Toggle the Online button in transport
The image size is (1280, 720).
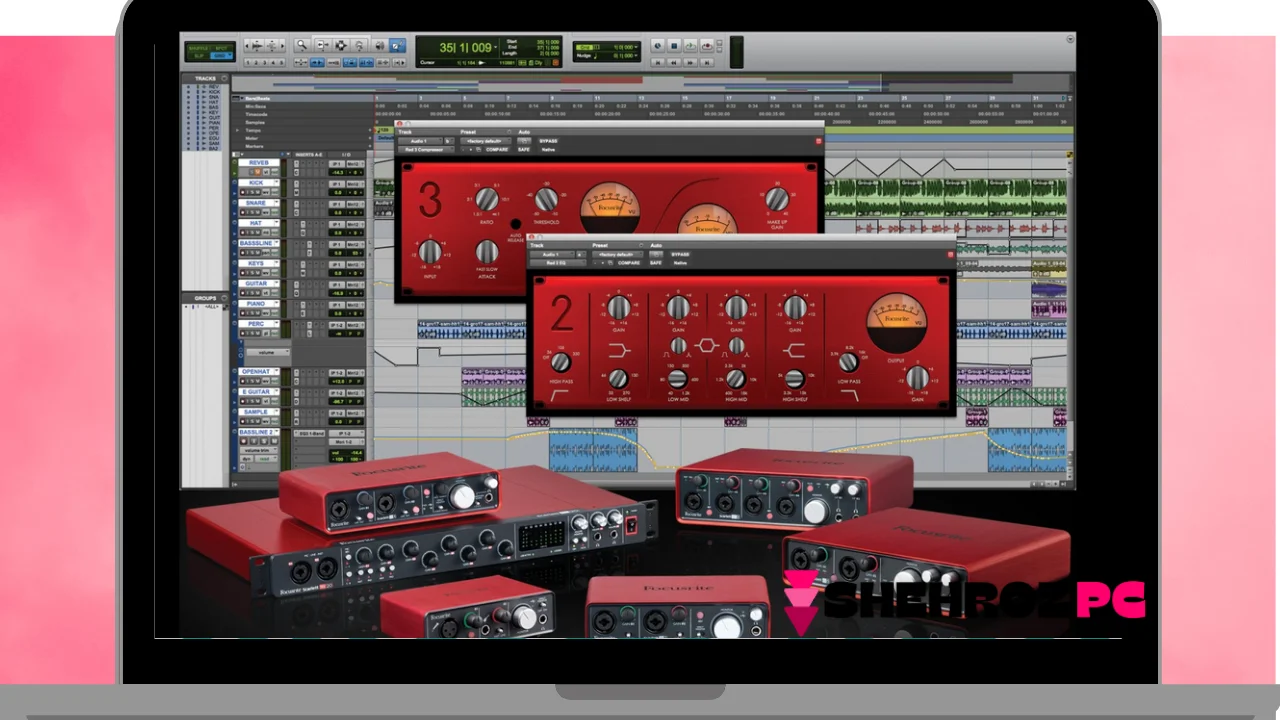tap(658, 46)
